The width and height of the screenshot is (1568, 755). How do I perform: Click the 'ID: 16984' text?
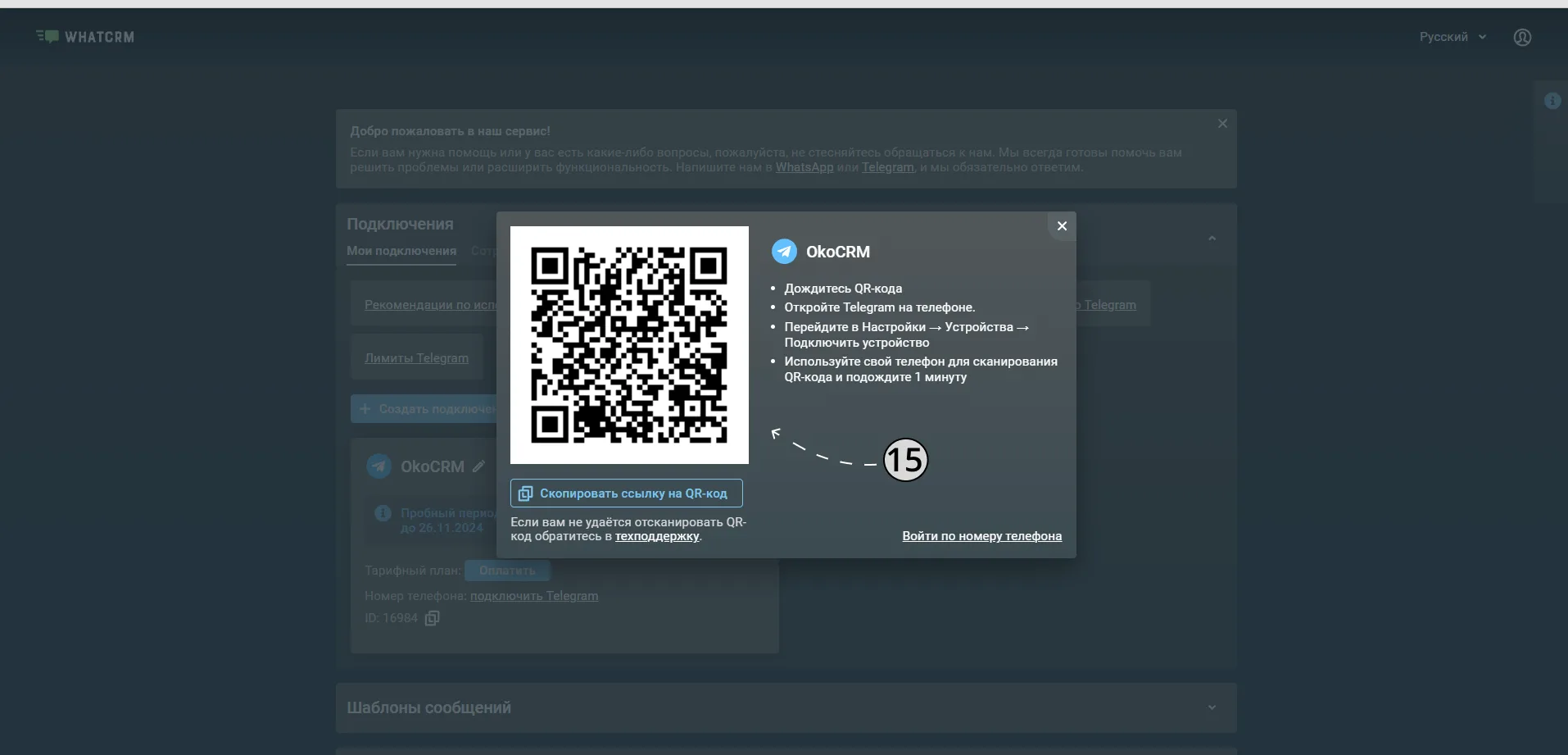[391, 618]
